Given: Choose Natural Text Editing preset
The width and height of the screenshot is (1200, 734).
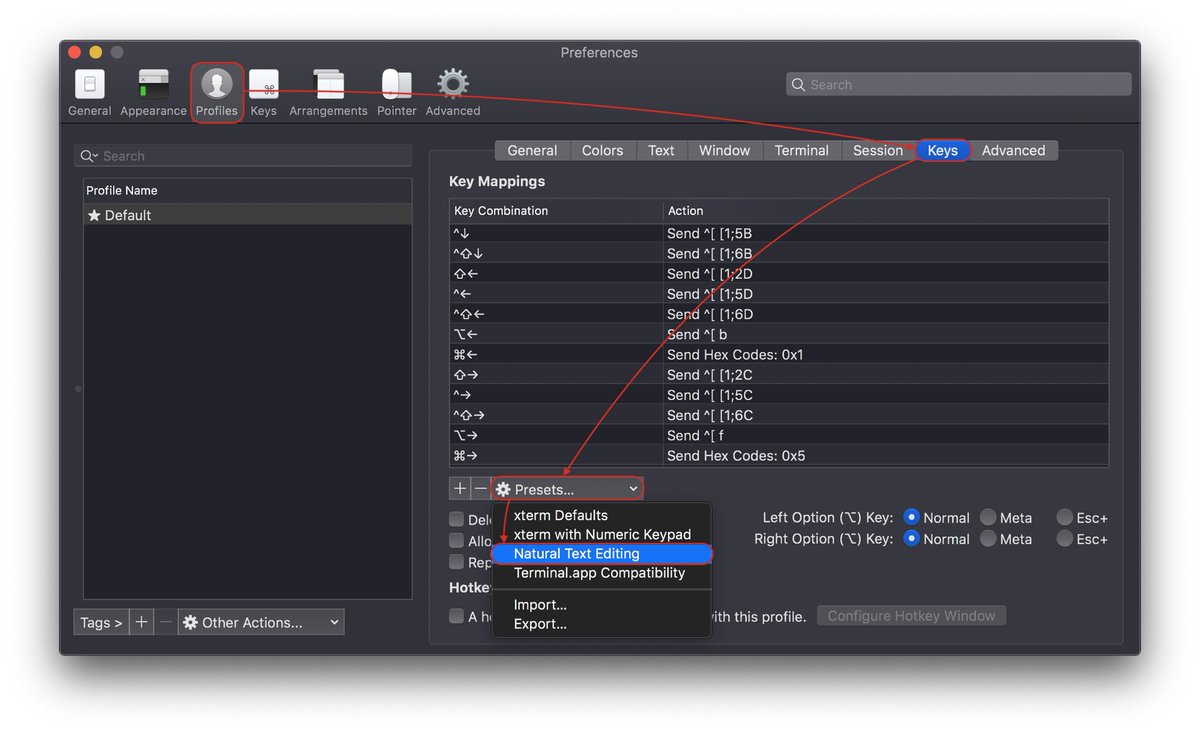Looking at the screenshot, I should (601, 553).
